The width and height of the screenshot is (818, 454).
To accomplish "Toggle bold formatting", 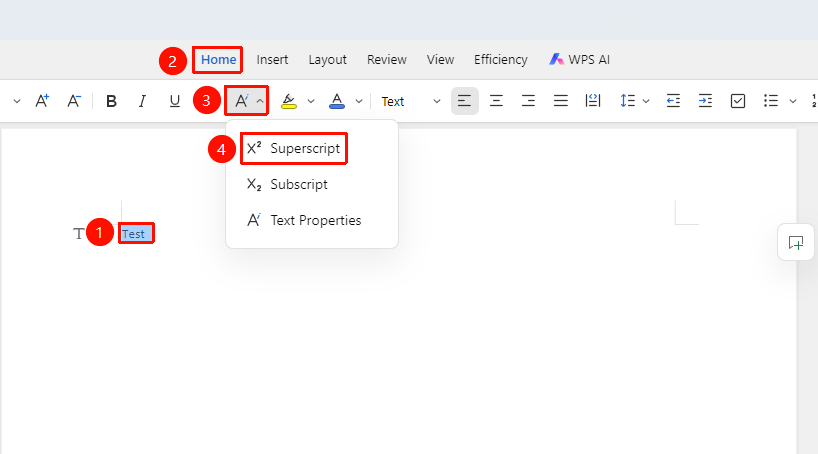I will pyautogui.click(x=111, y=101).
